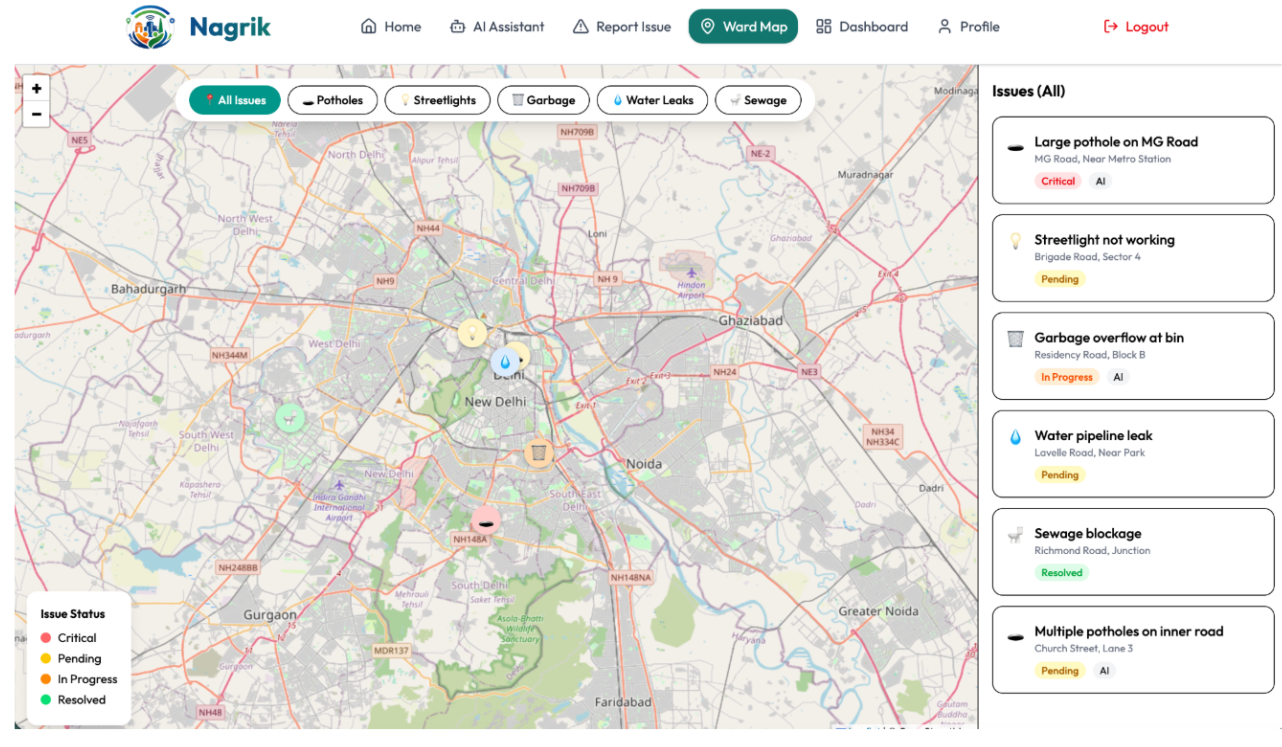Select the All Issues filter
This screenshot has width=1282, height=747.
(235, 100)
